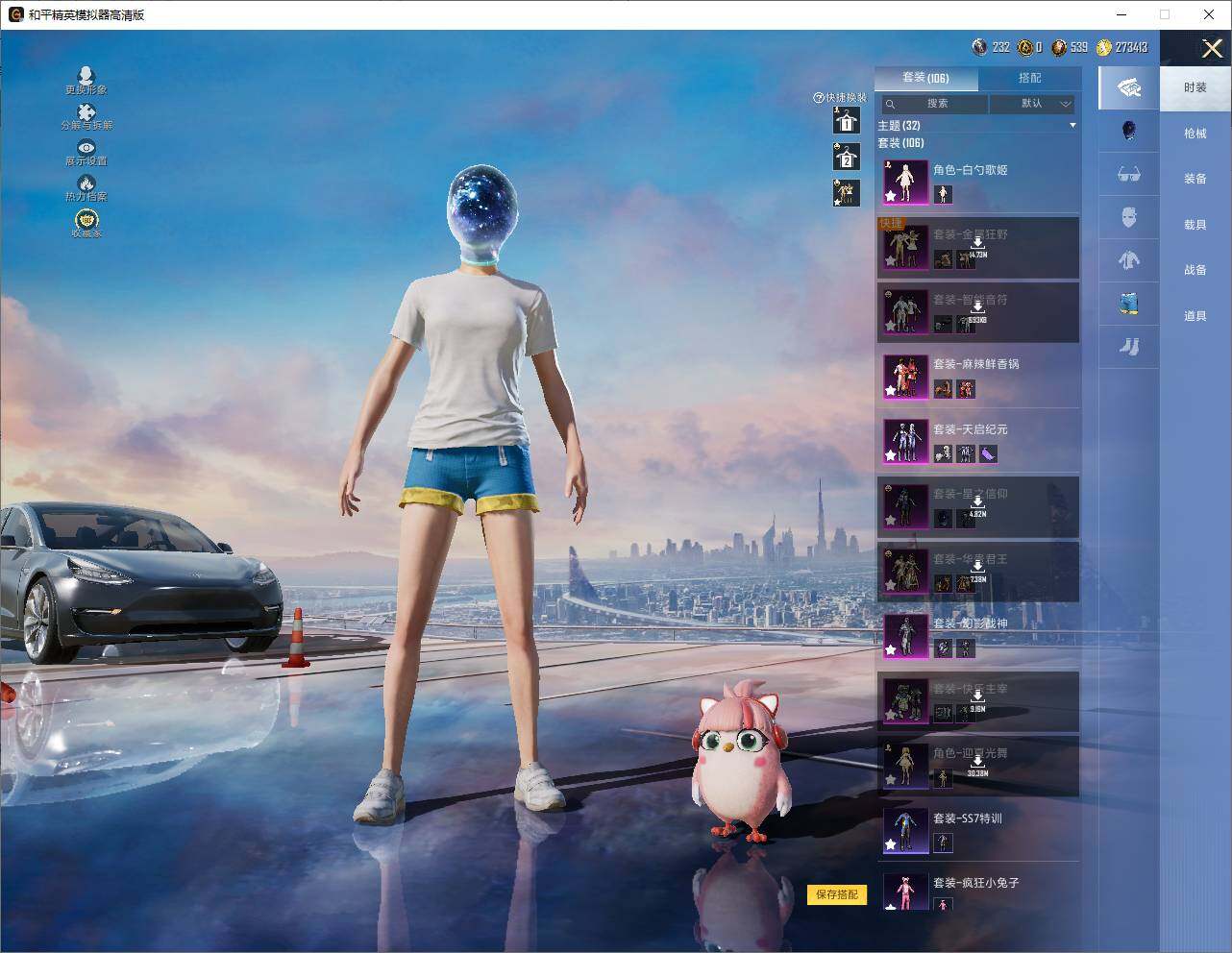
Task: Select quick-change outfit slot 1 hanger
Action: pyautogui.click(x=846, y=121)
